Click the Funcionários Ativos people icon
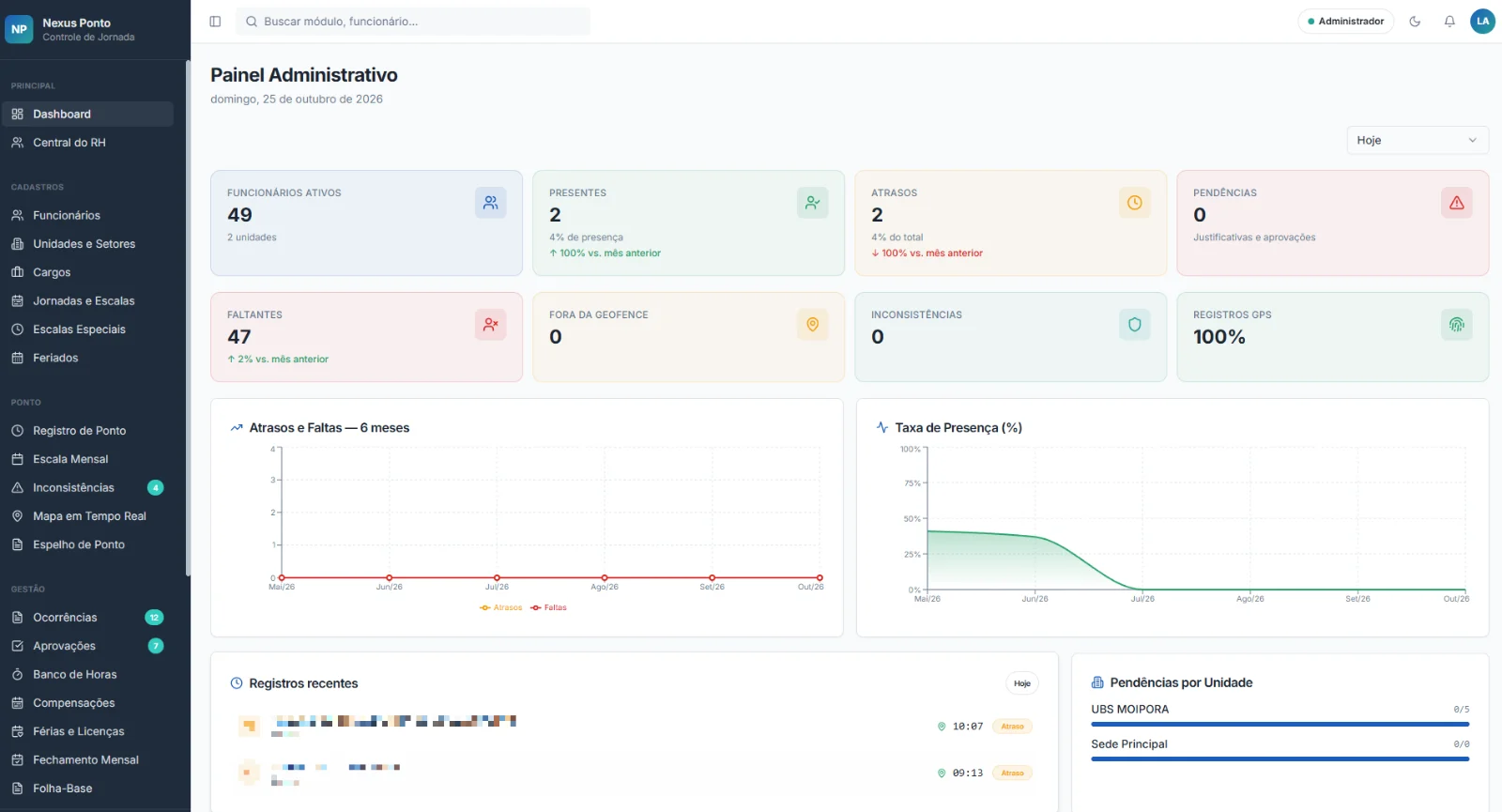1502x812 pixels. pos(491,203)
